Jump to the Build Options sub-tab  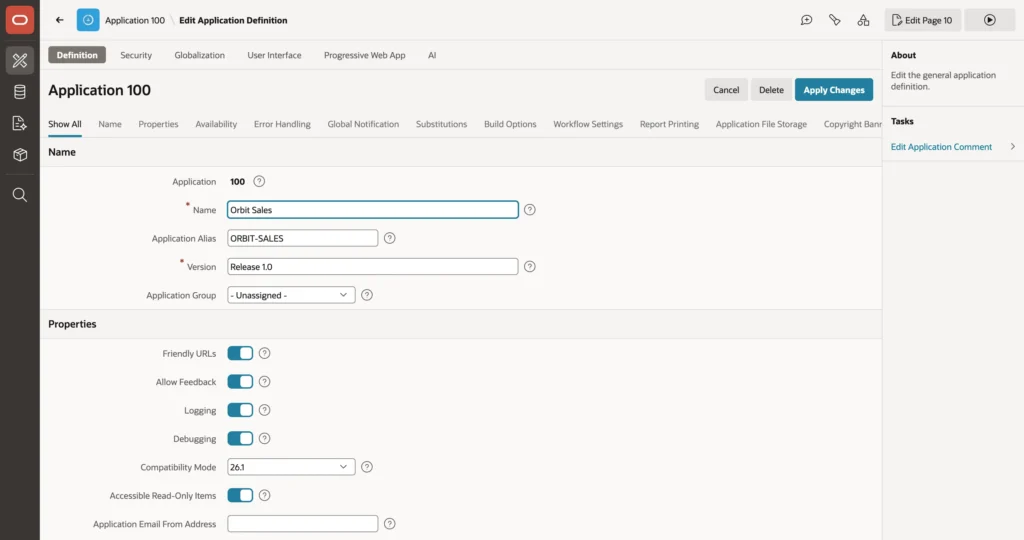pos(510,124)
